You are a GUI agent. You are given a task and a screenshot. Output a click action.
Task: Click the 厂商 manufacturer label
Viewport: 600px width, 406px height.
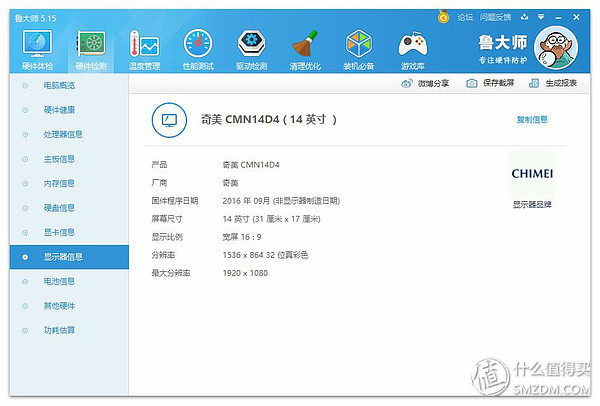point(159,183)
